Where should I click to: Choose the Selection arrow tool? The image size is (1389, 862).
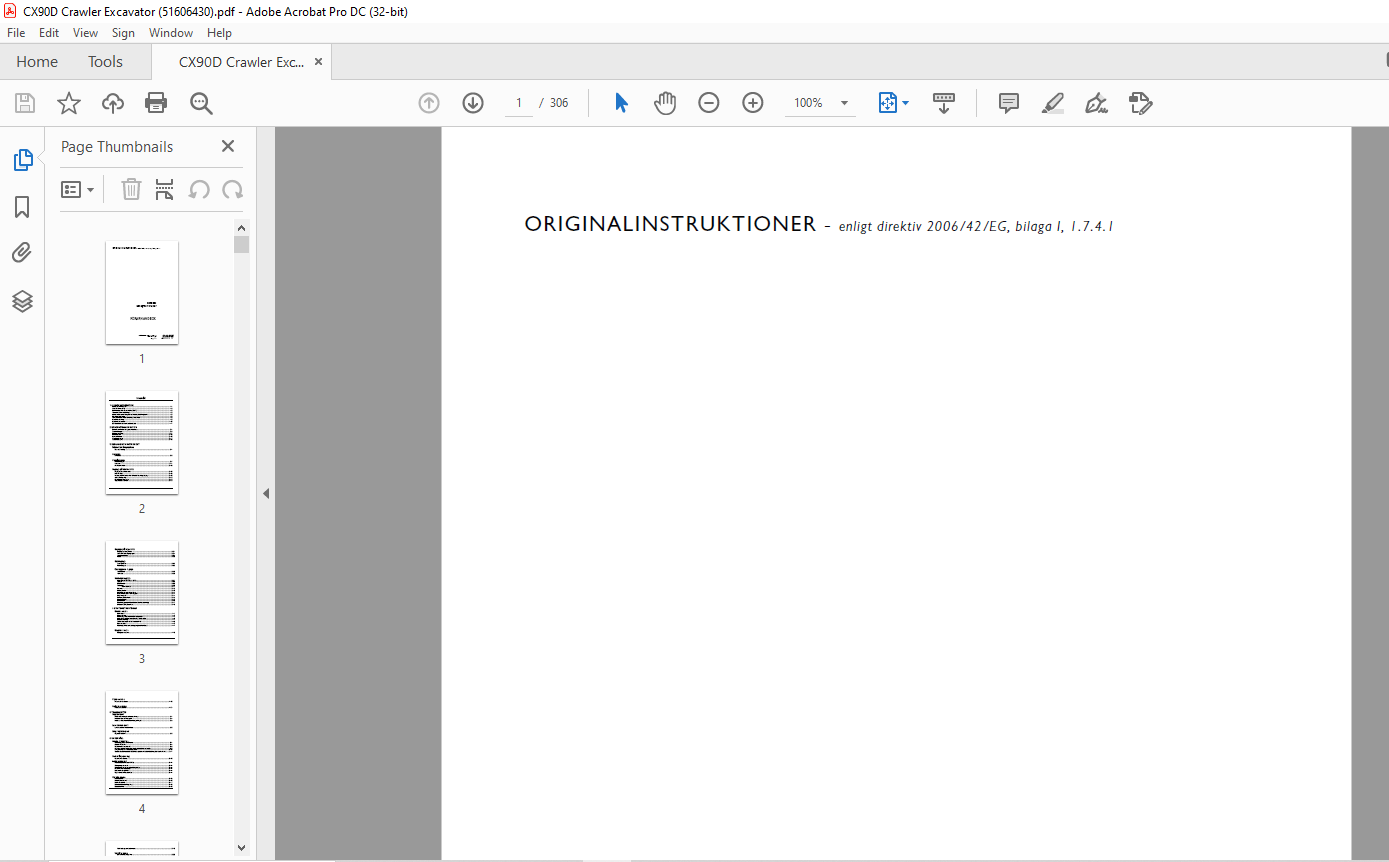621,103
